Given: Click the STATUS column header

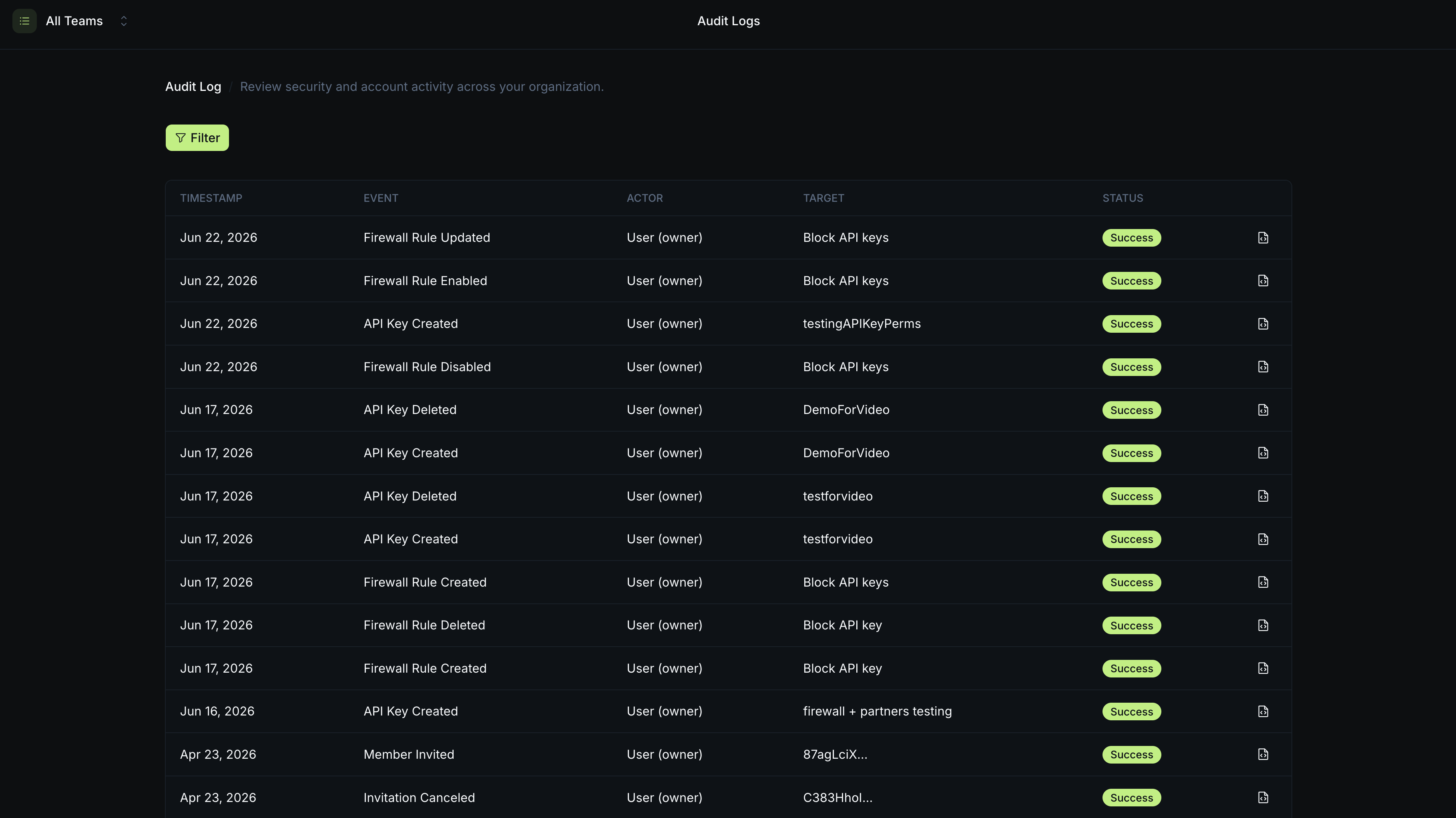Looking at the screenshot, I should click(1123, 199).
